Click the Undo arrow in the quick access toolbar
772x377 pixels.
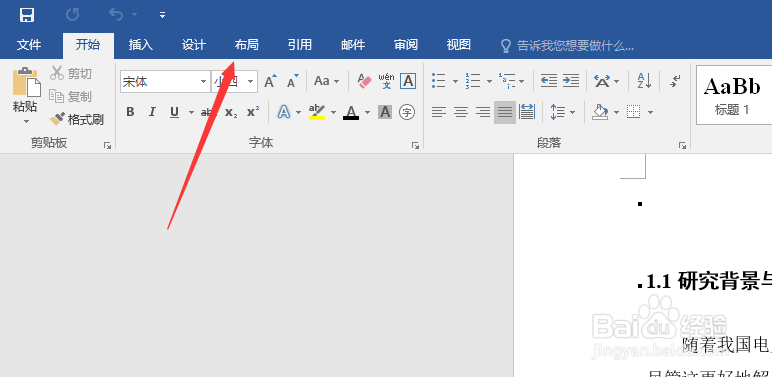[x=116, y=15]
